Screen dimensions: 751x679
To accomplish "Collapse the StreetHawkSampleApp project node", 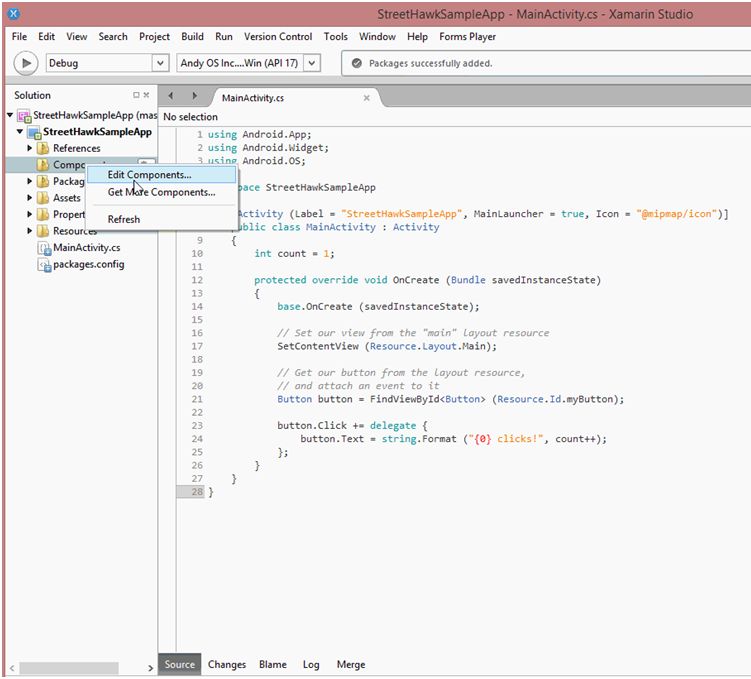I will click(x=20, y=132).
